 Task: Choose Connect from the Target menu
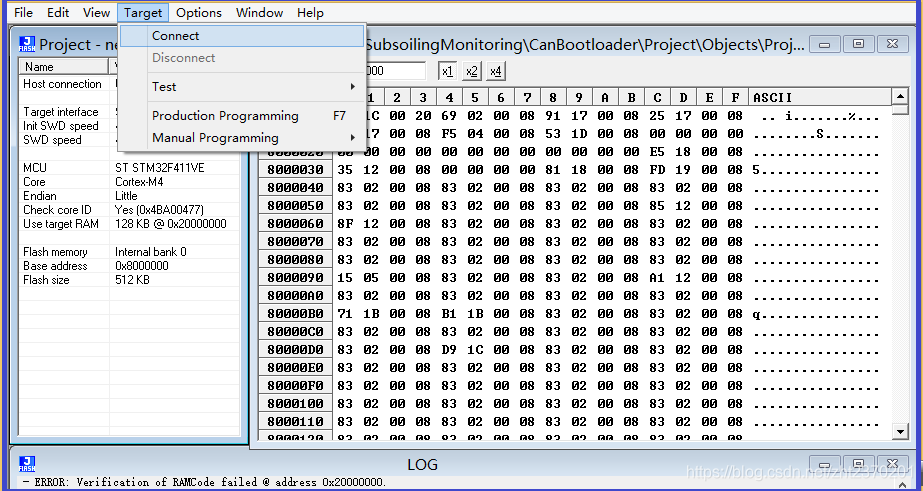(242, 36)
